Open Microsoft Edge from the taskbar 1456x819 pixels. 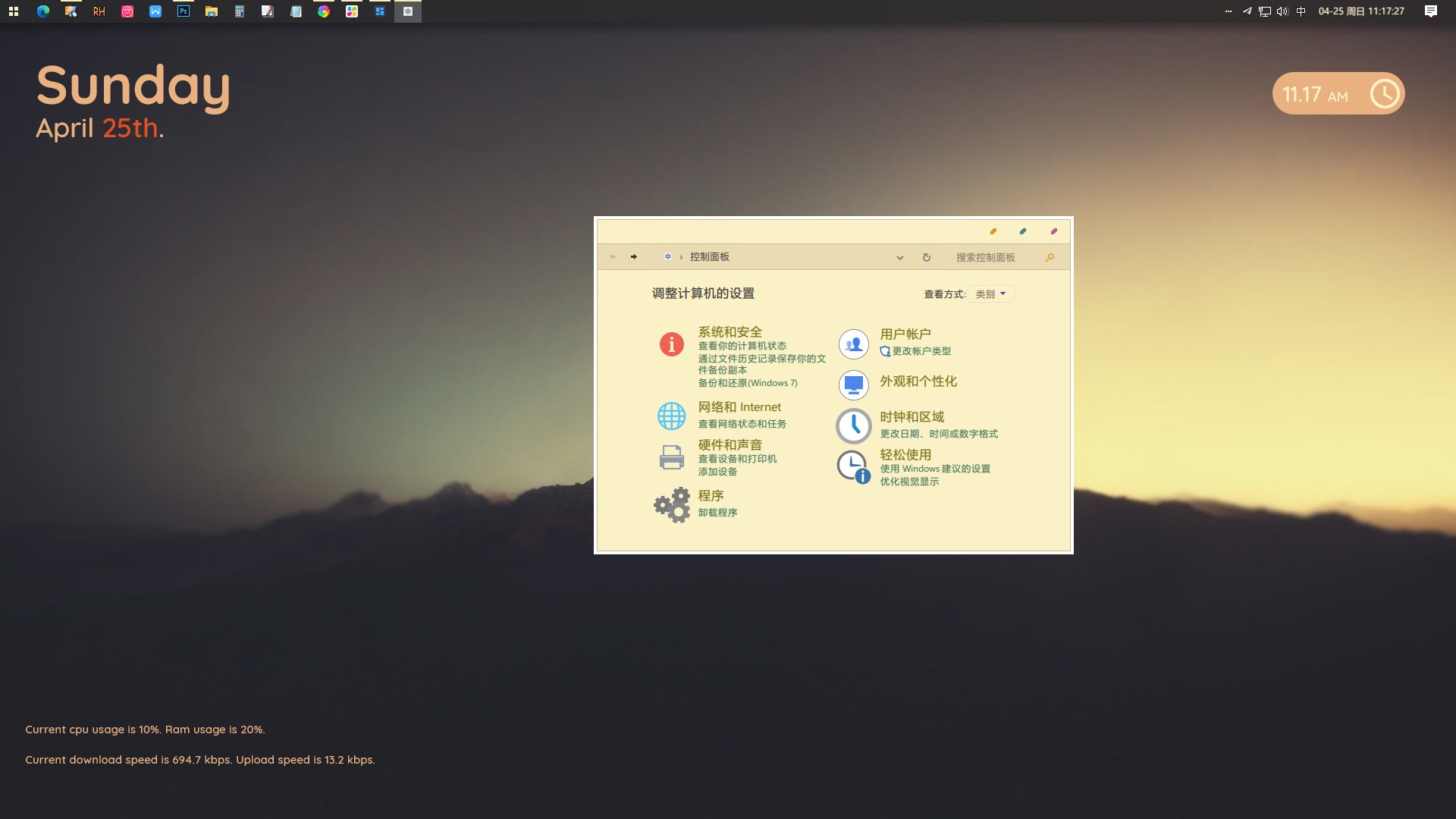click(43, 11)
